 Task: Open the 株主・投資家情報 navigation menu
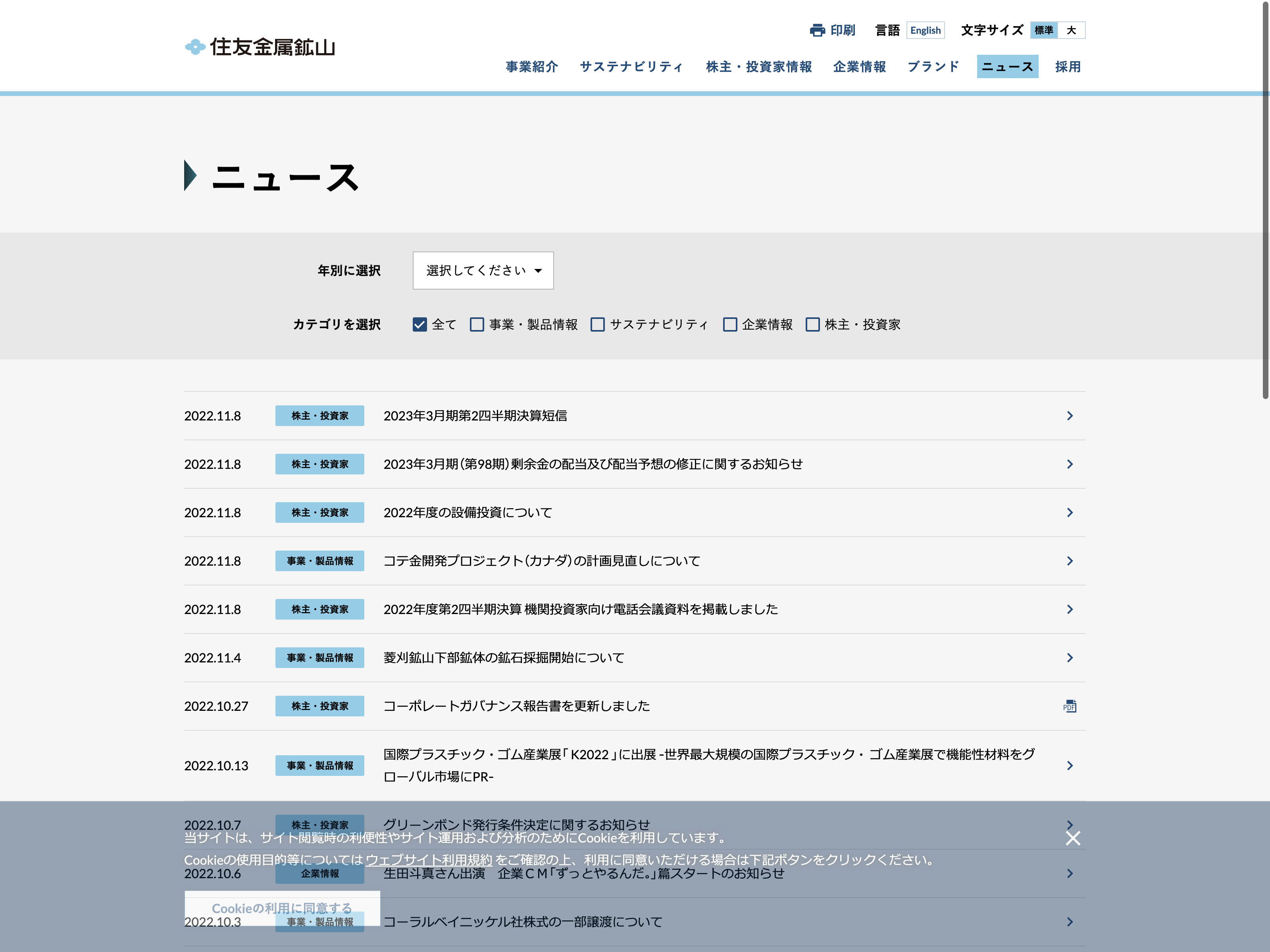pos(758,67)
